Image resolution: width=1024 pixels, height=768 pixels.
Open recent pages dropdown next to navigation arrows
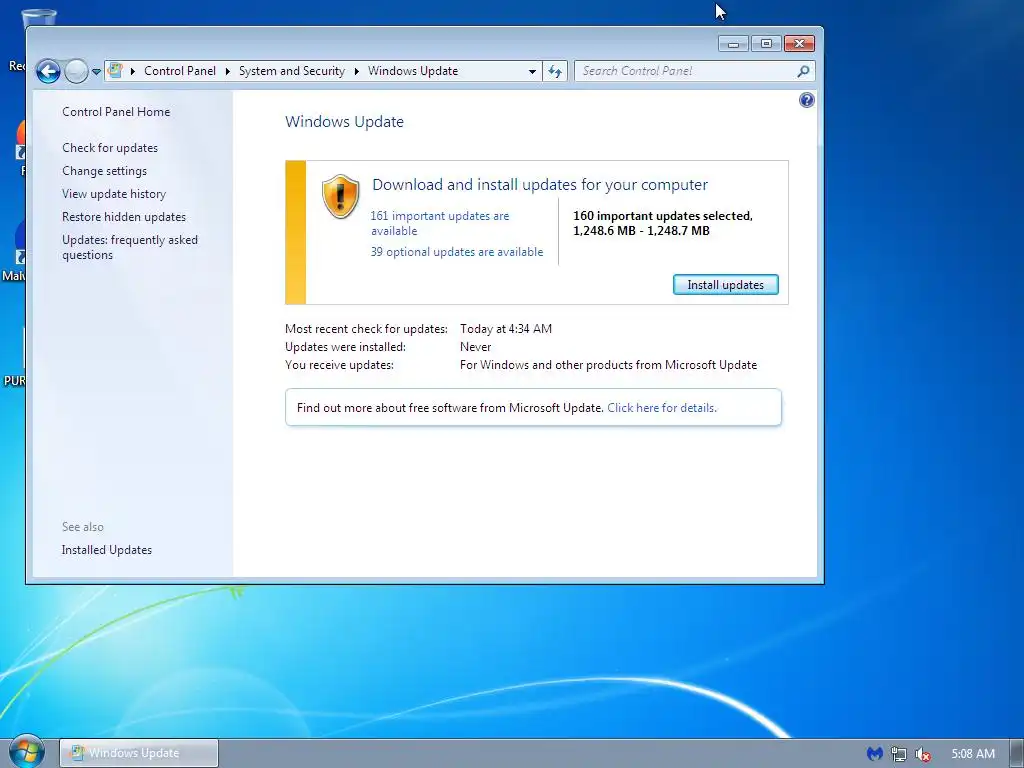[96, 71]
